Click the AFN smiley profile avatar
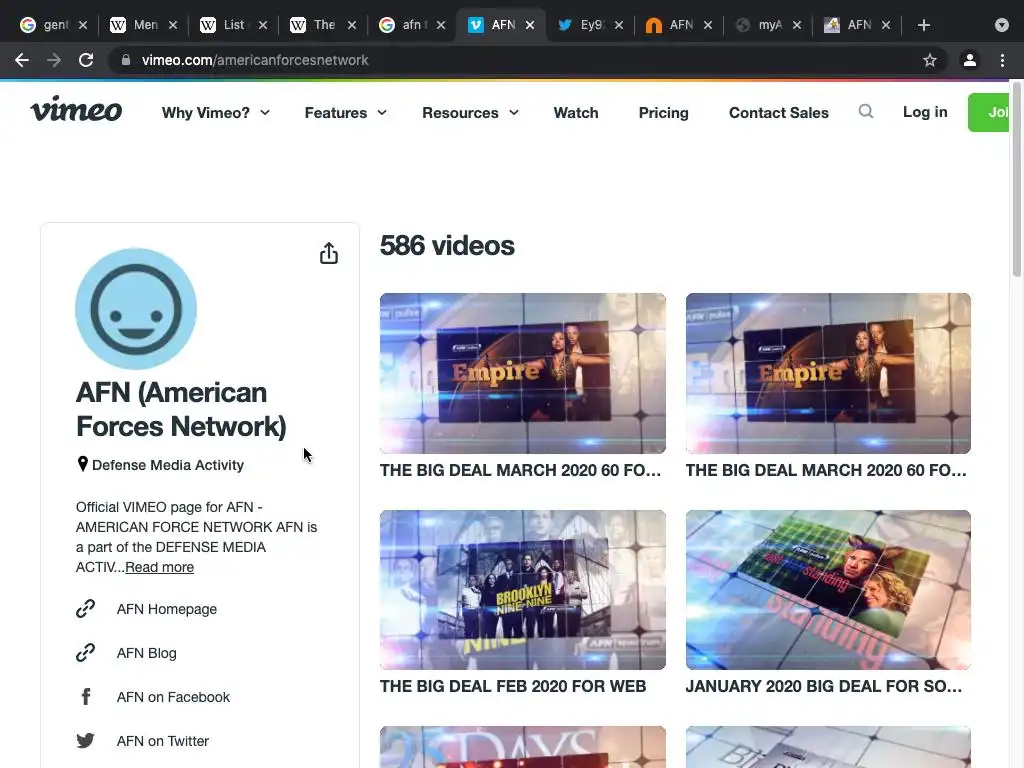The width and height of the screenshot is (1024, 768). coord(136,308)
